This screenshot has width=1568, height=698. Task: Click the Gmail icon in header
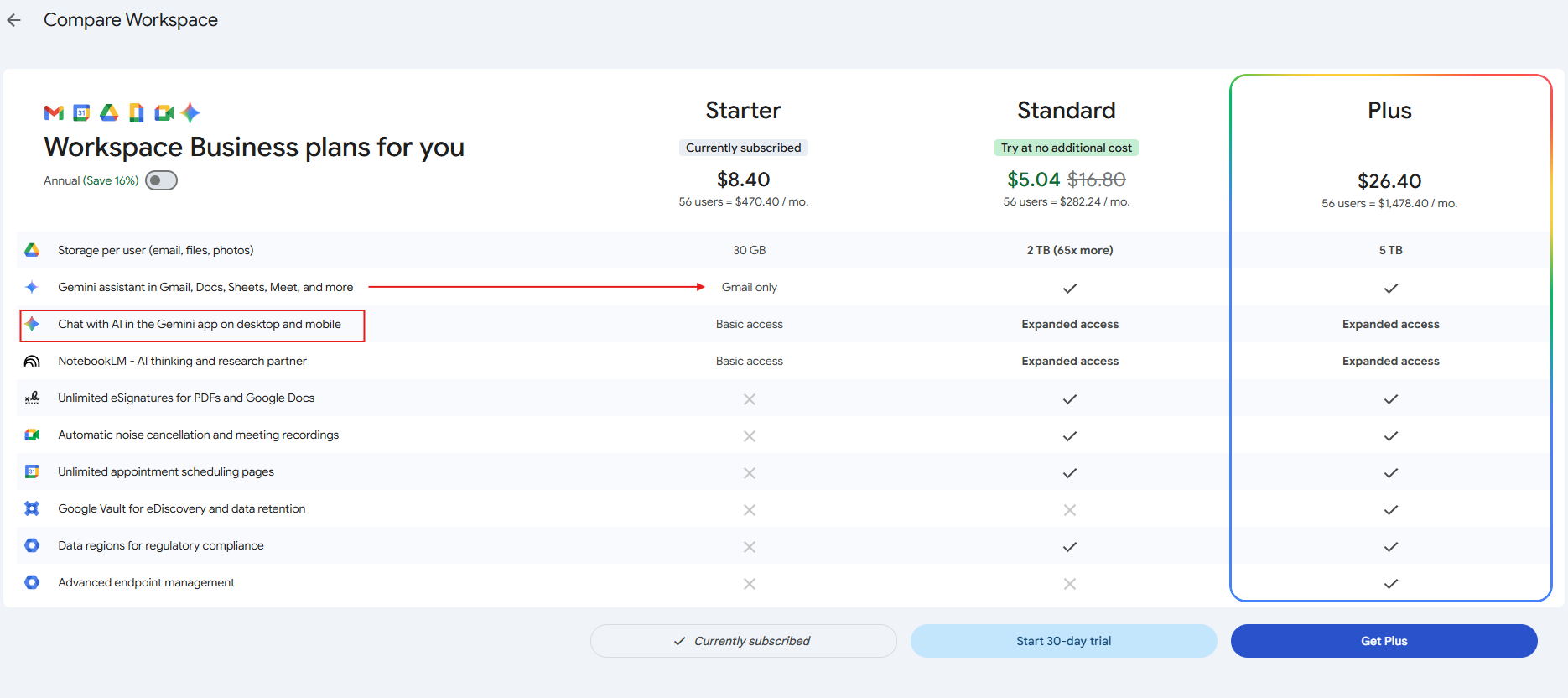pyautogui.click(x=54, y=112)
